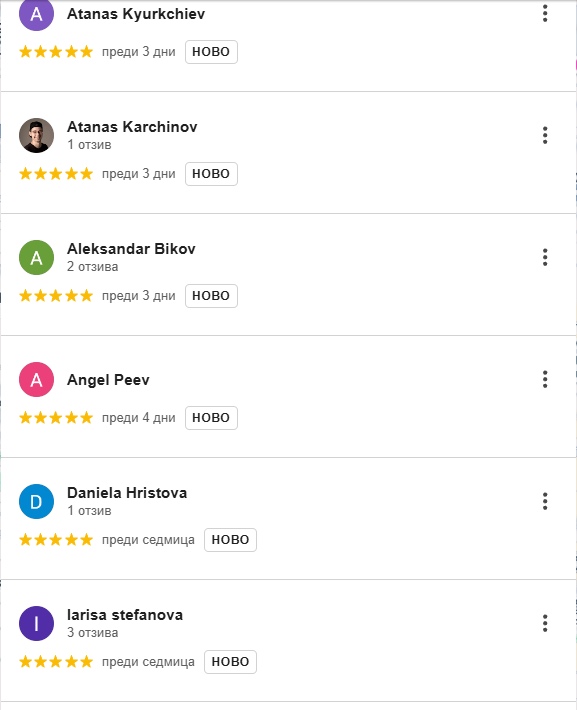577x710 pixels.
Task: Click the five-star rating of Aleksandar Bikov
Action: pyautogui.click(x=56, y=296)
